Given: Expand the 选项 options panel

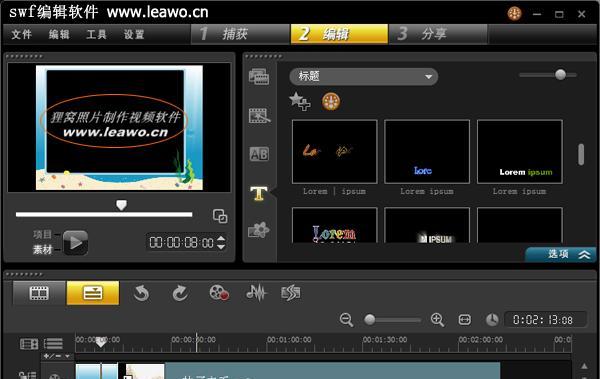Looking at the screenshot, I should click(561, 254).
